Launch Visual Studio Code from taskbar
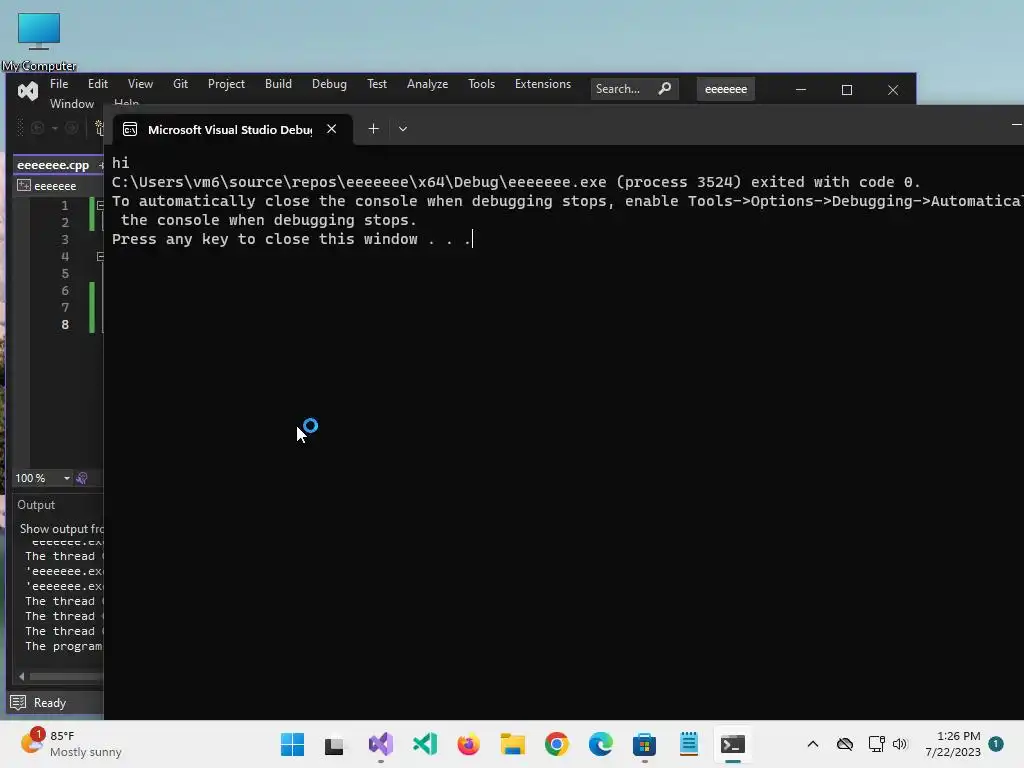The width and height of the screenshot is (1024, 768). click(424, 744)
